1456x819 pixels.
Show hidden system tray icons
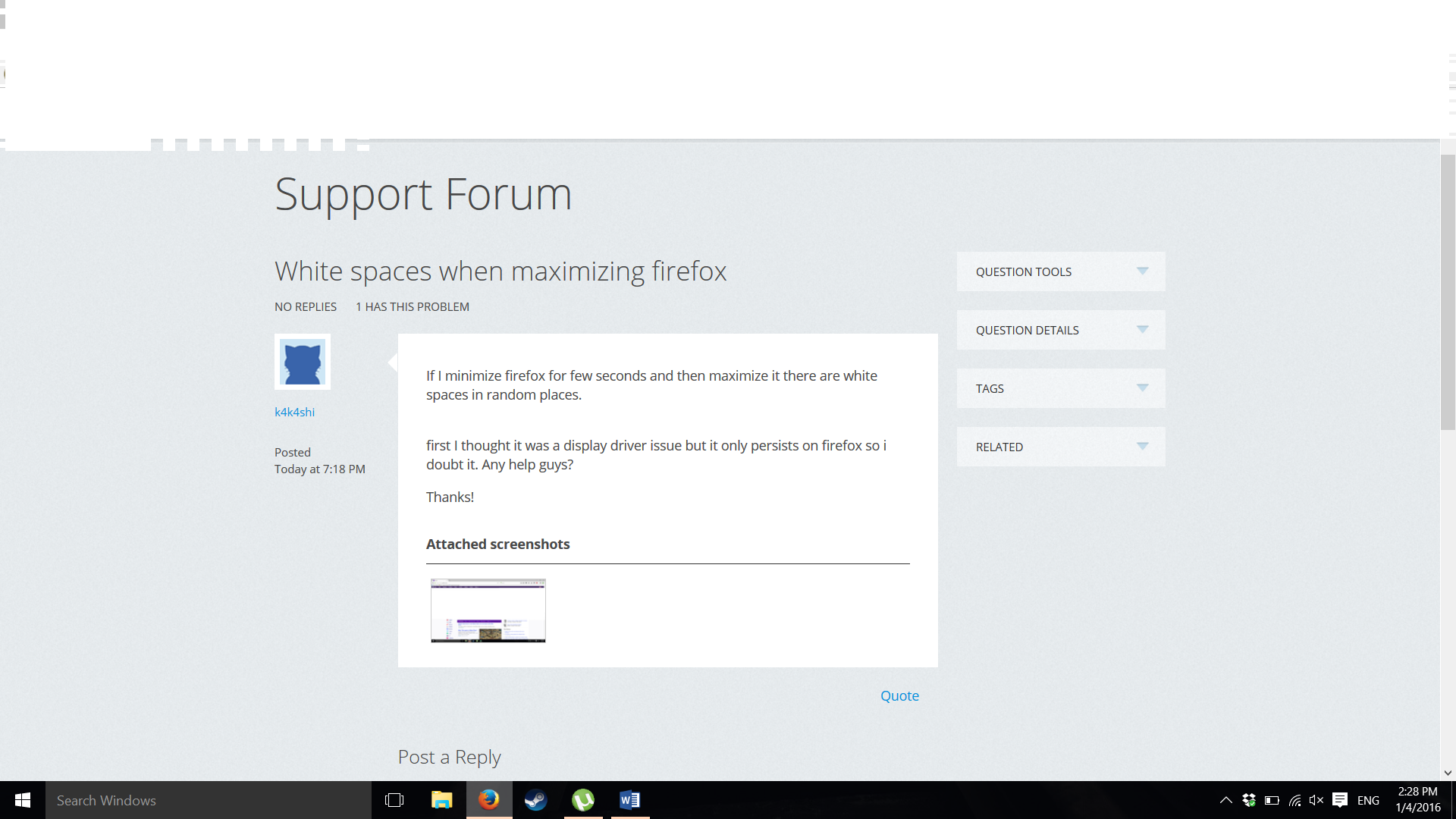[1225, 800]
